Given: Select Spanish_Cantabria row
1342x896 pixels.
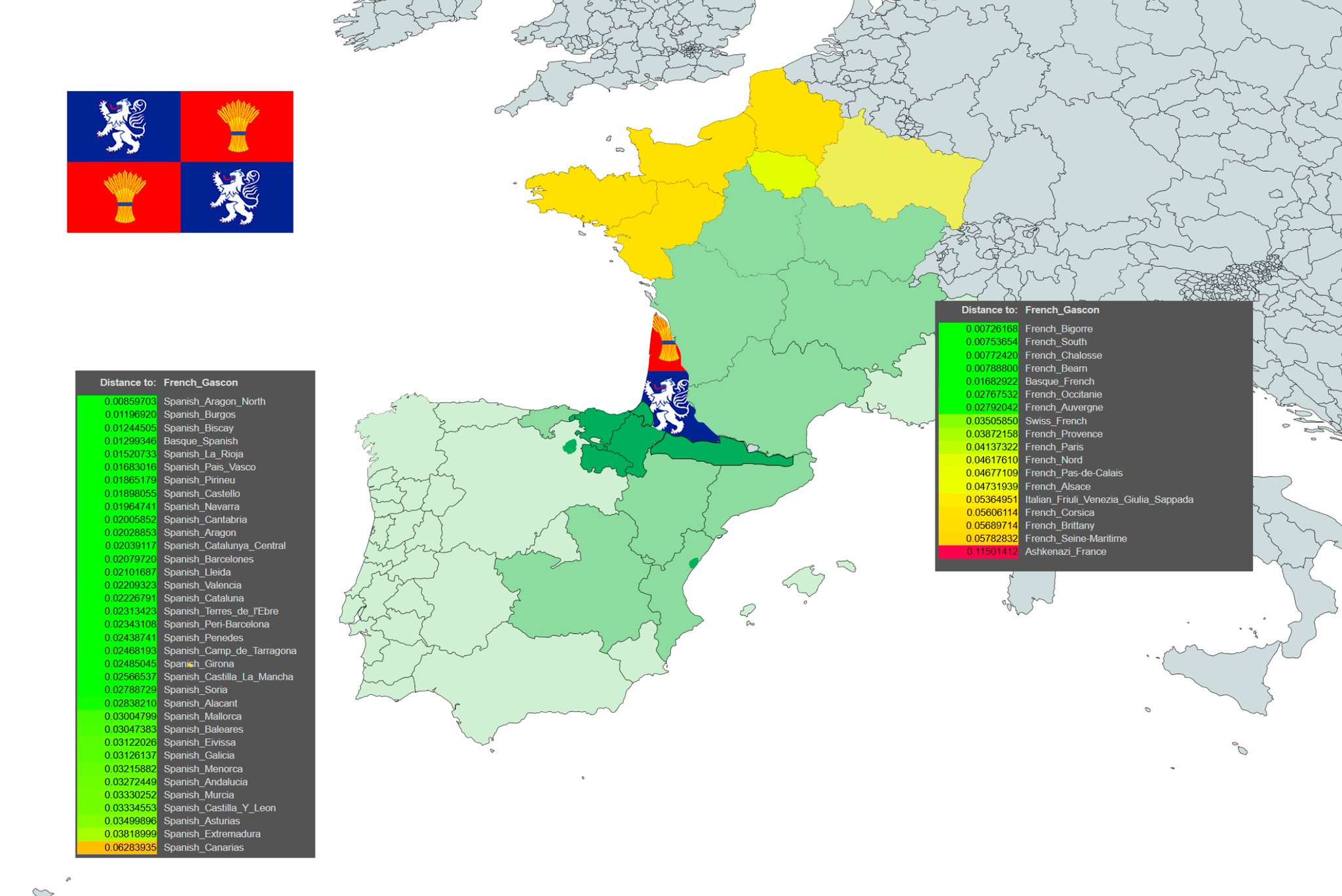Looking at the screenshot, I should (x=195, y=519).
